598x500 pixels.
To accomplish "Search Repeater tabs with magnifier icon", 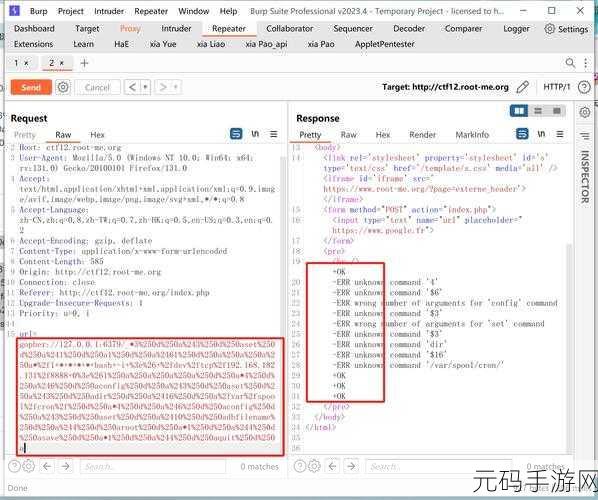I will [570, 62].
